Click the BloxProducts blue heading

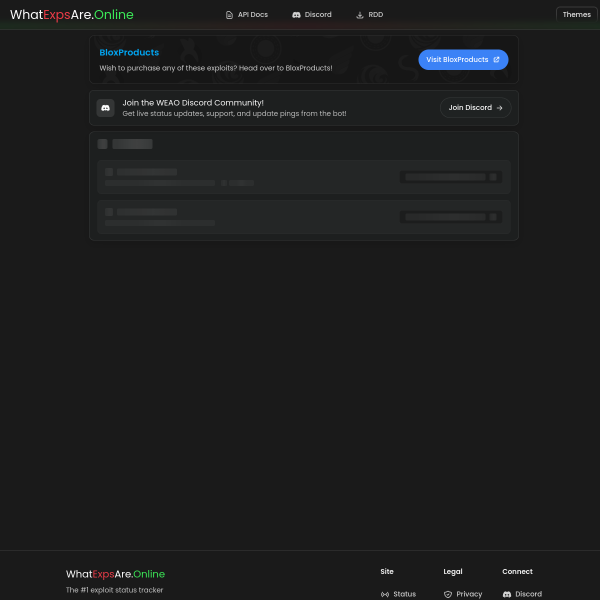(x=129, y=52)
